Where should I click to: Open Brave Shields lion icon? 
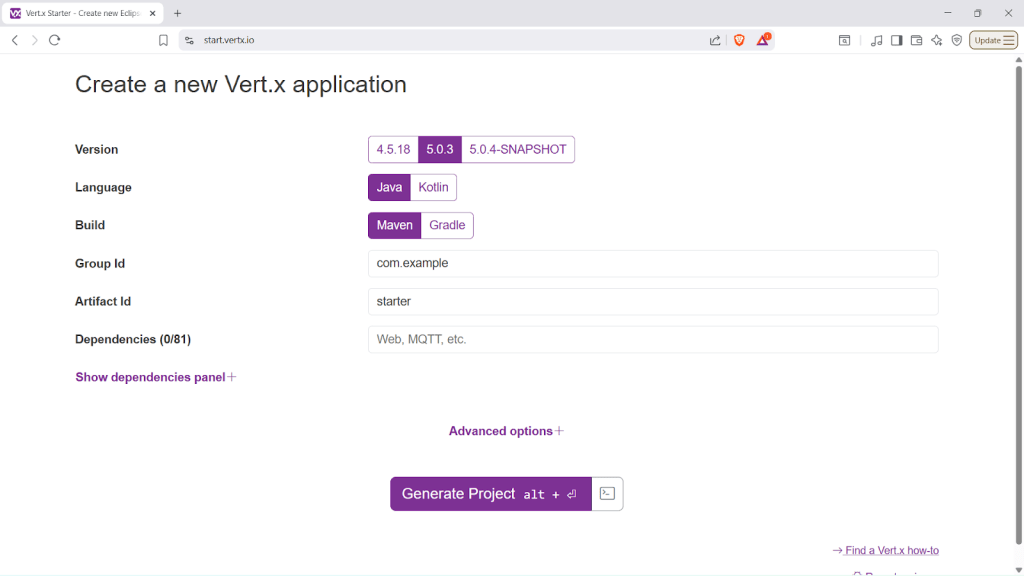740,40
